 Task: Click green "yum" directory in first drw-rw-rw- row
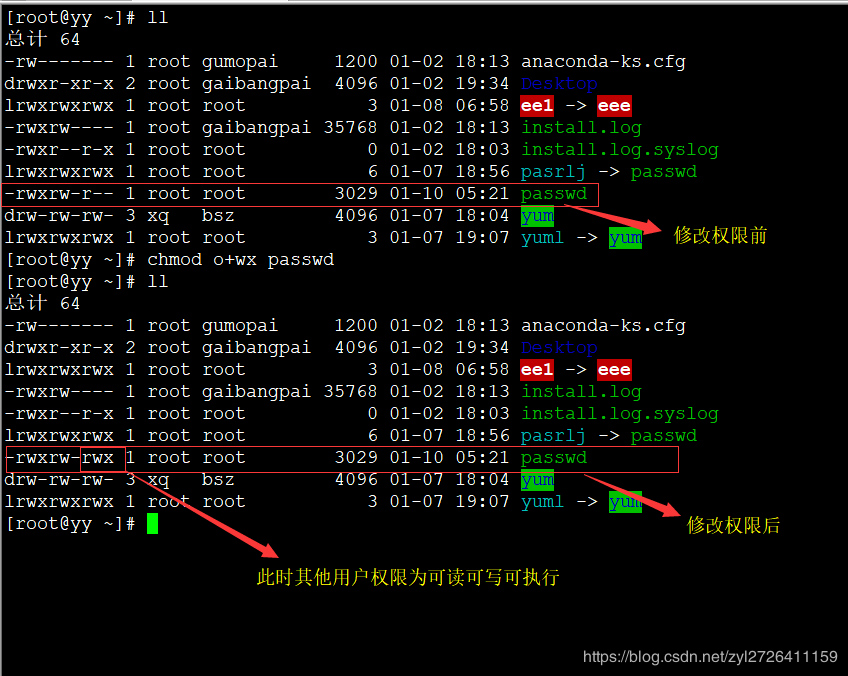pyautogui.click(x=538, y=216)
